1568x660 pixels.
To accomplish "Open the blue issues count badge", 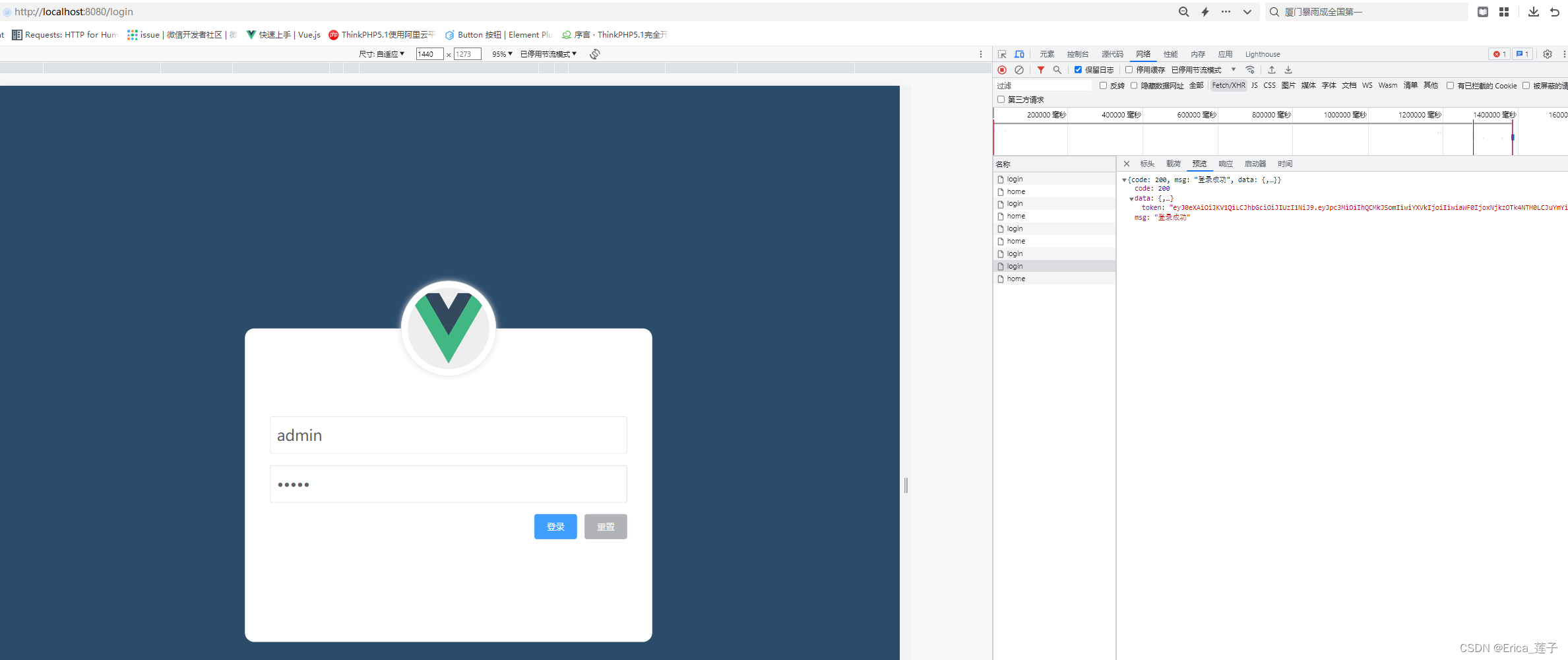I will (x=1522, y=54).
